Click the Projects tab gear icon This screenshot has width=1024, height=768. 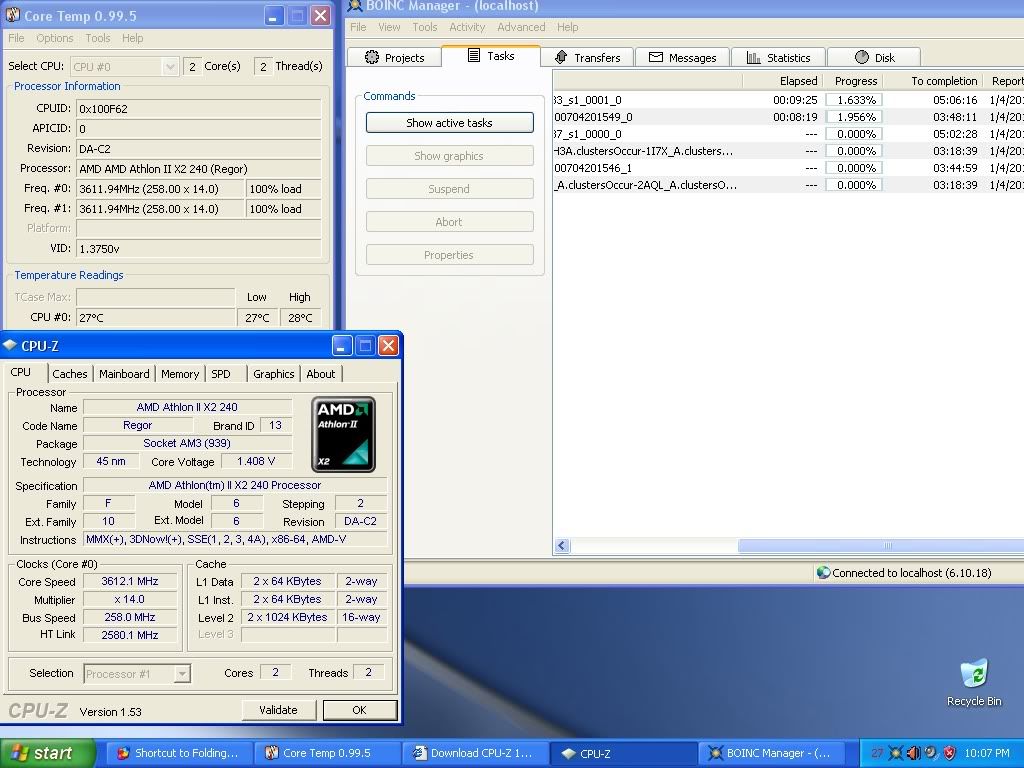point(372,57)
